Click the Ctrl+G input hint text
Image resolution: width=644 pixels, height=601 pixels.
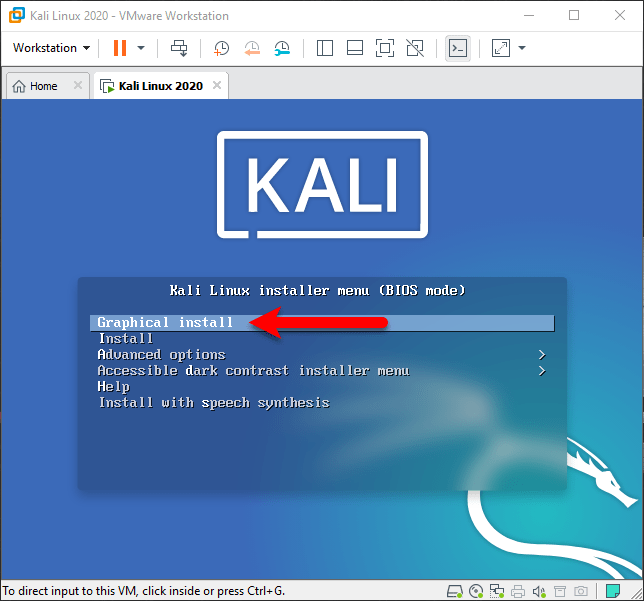pos(144,591)
